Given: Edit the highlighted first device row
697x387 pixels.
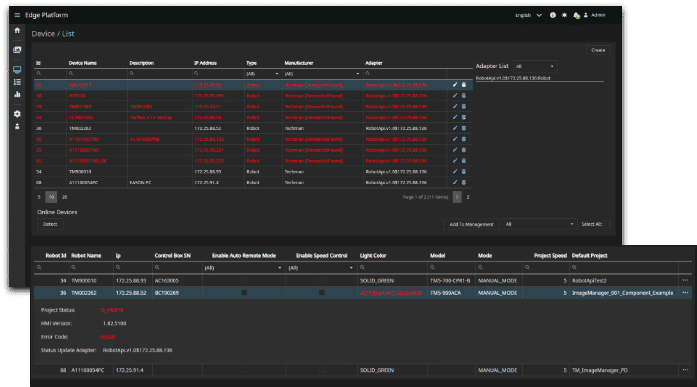Looking at the screenshot, I should point(455,84).
